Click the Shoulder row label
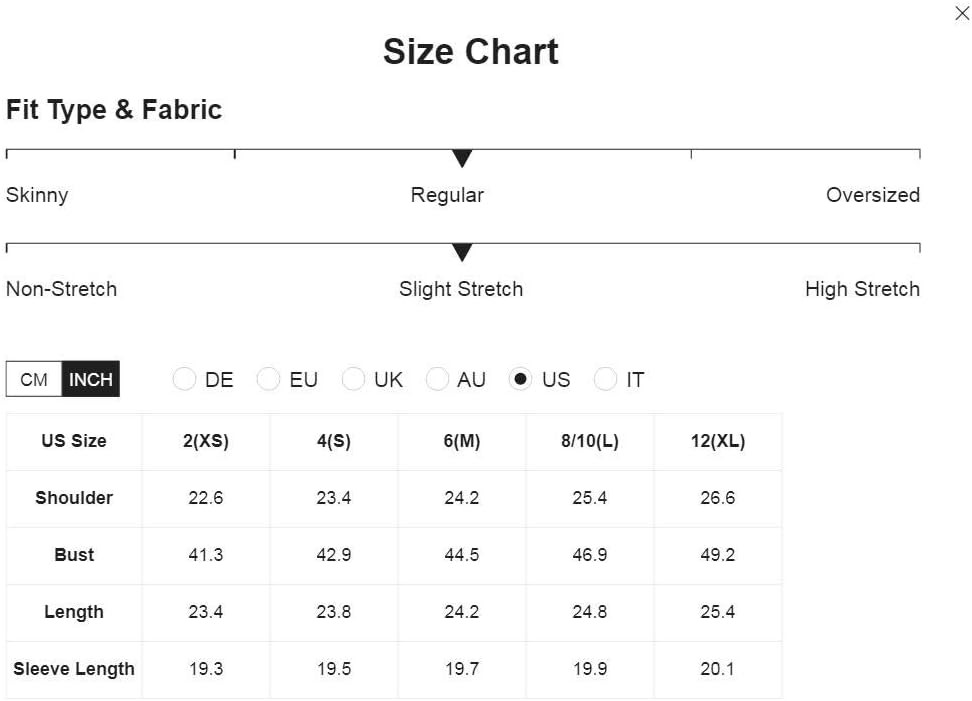This screenshot has height=701, width=972. [x=74, y=498]
